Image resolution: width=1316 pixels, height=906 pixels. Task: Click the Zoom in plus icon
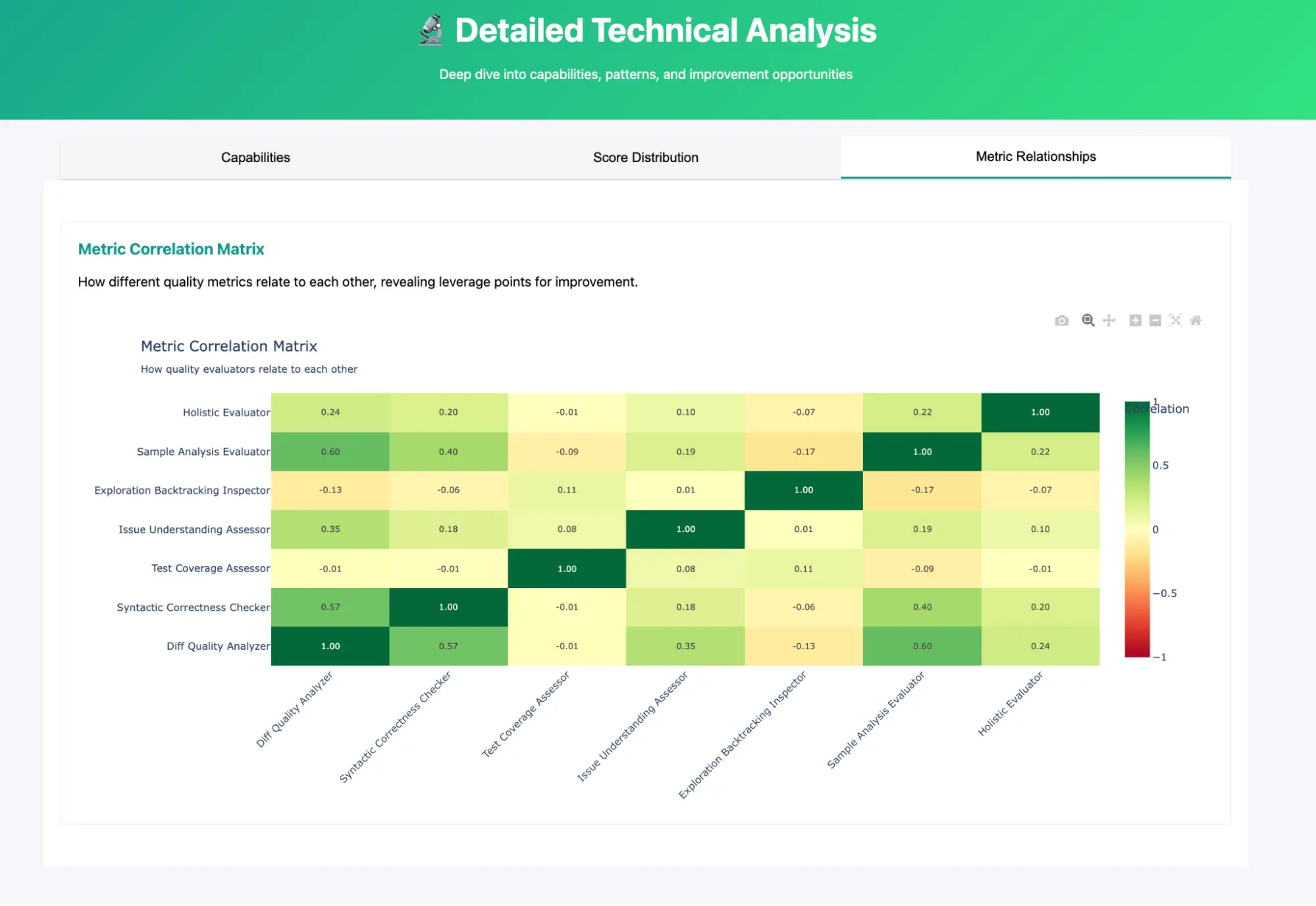tap(1135, 321)
